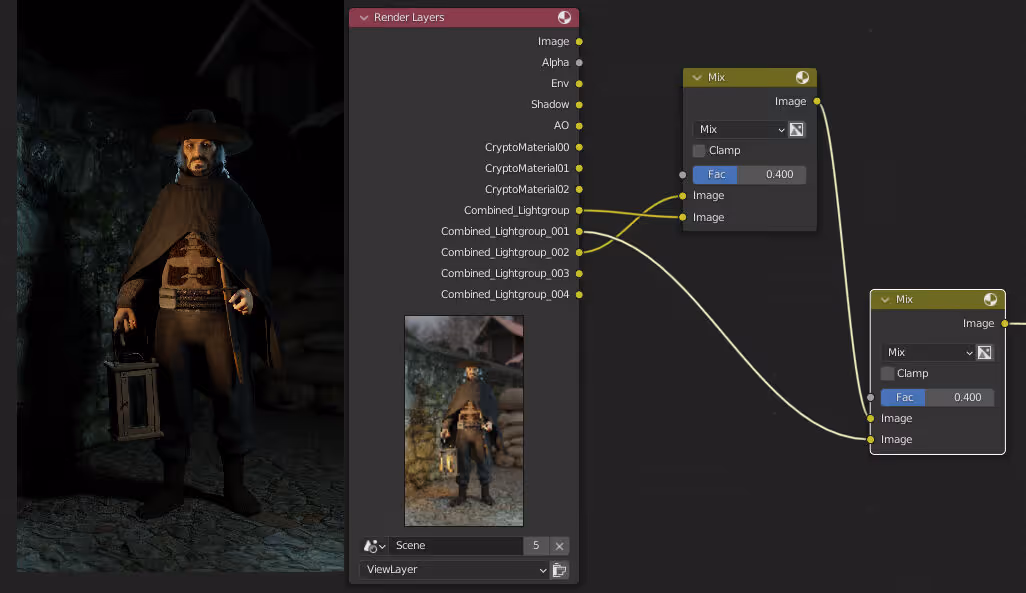Collapse the Render Layers node
Screen dimensions: 1026x593
tap(364, 18)
